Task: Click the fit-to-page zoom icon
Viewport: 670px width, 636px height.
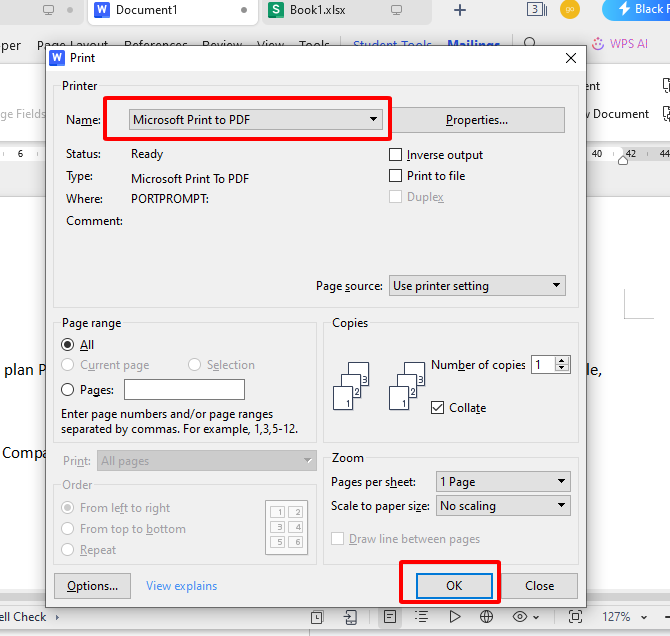Action: coord(575,617)
